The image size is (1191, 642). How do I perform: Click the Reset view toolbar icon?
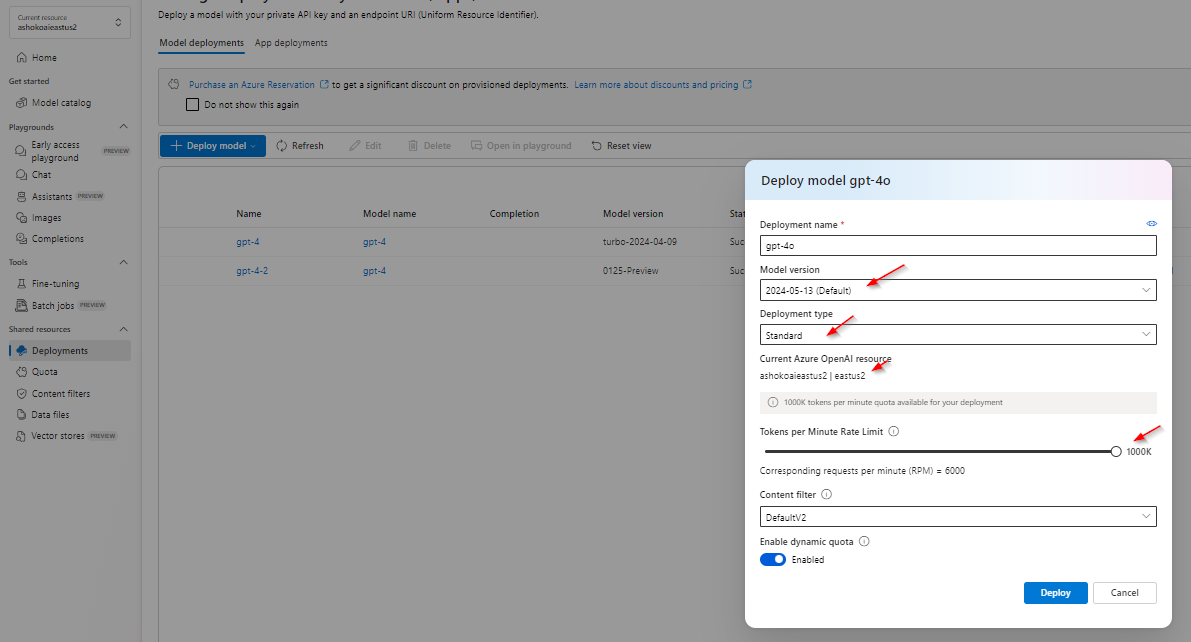(x=597, y=145)
